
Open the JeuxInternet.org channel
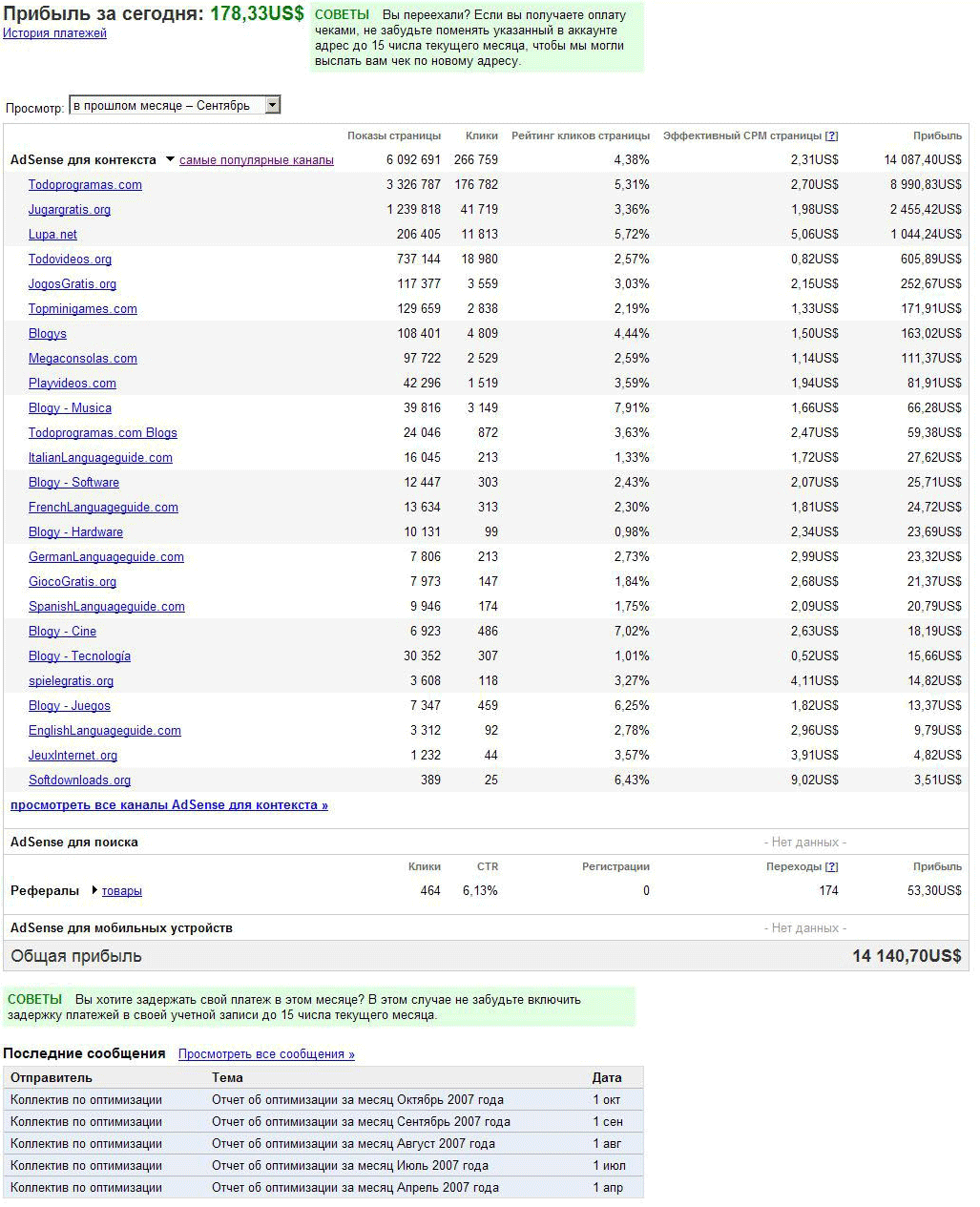[x=73, y=756]
